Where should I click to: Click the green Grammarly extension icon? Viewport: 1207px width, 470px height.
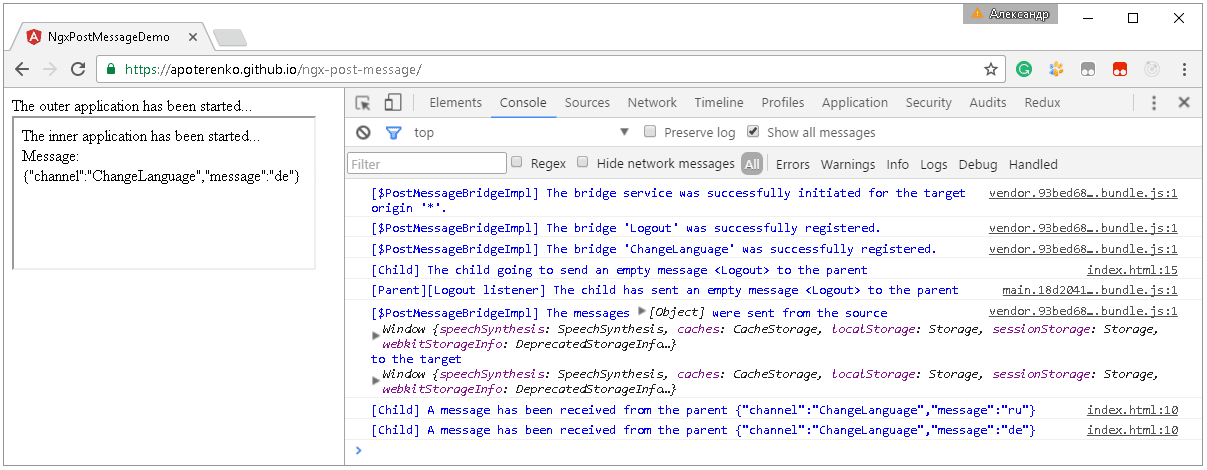pos(1024,70)
